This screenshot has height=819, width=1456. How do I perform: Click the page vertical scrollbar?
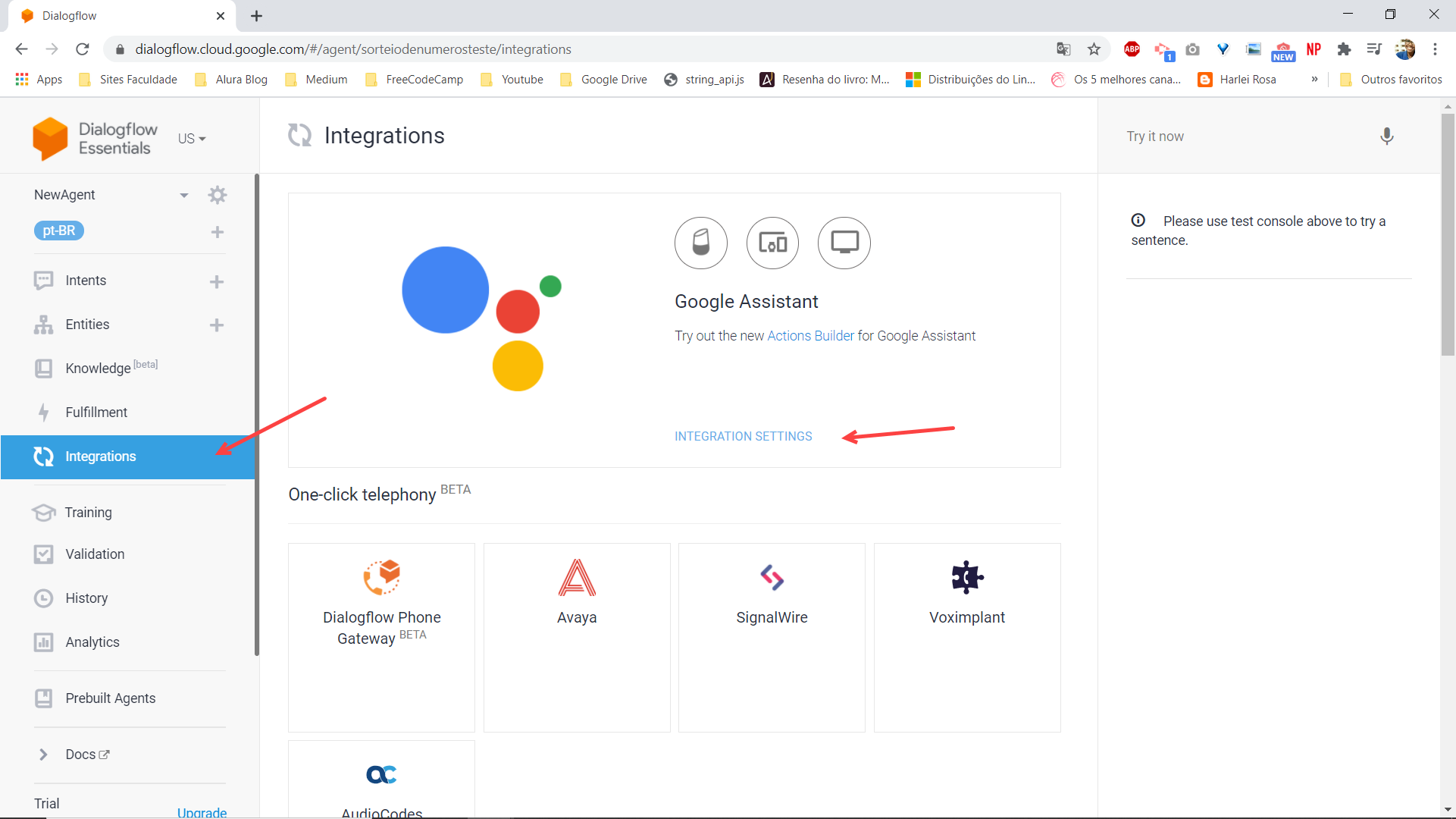point(1448,234)
